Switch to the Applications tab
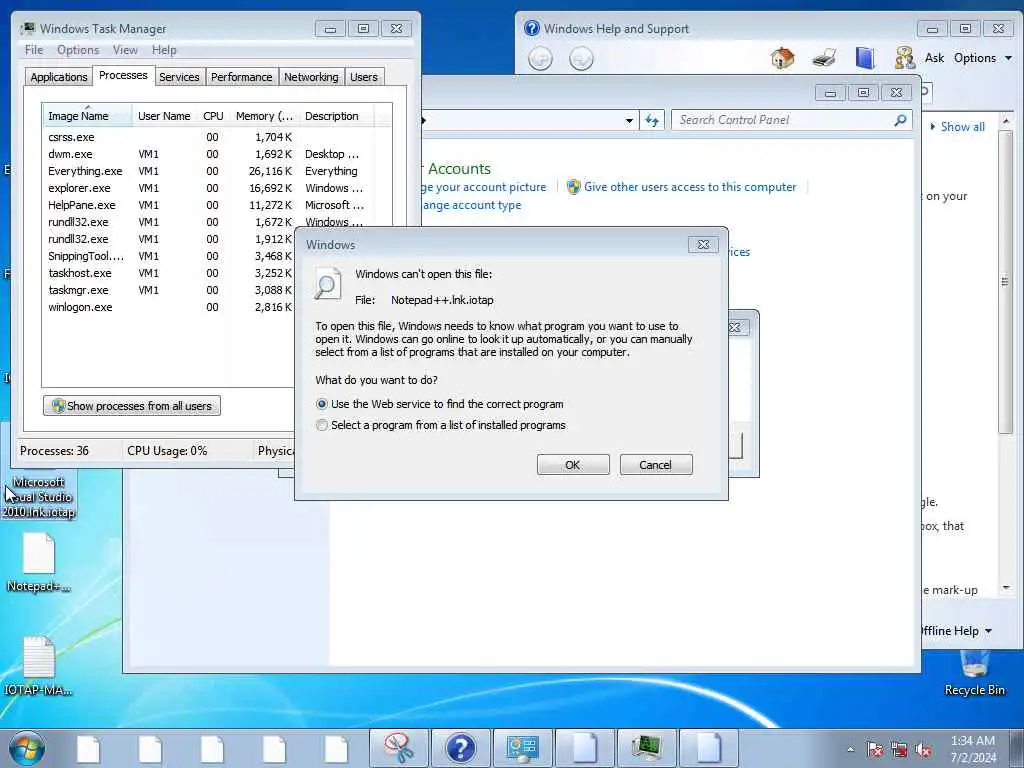Image resolution: width=1024 pixels, height=768 pixels. pos(59,77)
